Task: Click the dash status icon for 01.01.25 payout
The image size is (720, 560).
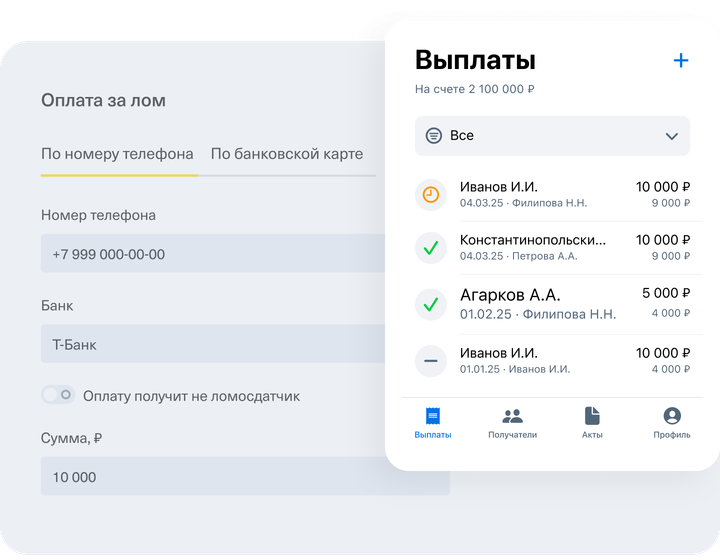Action: coord(431,361)
